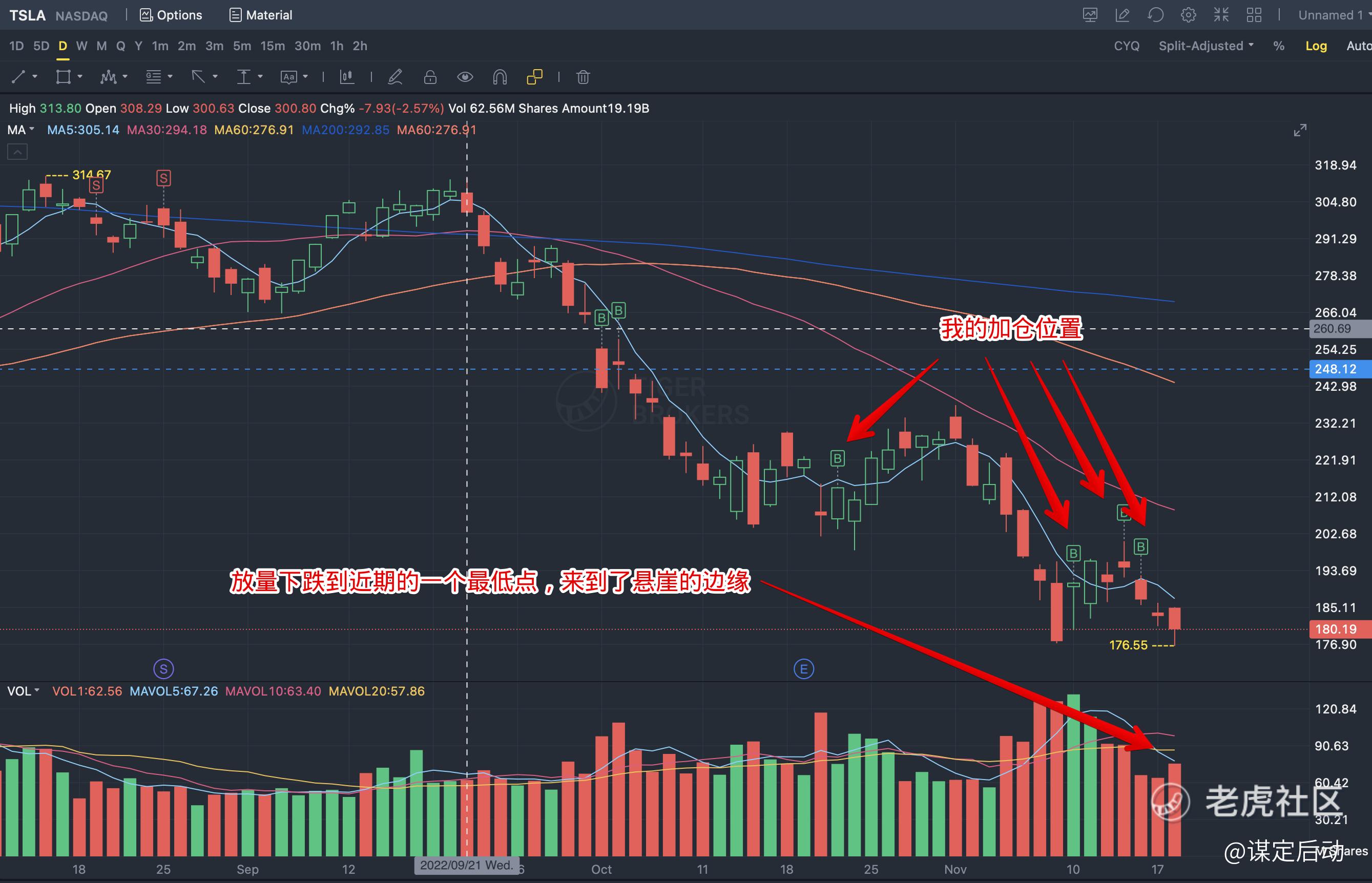1372x883 pixels.
Task: Click the 2022/09/21 Wed. date label
Action: click(x=467, y=865)
